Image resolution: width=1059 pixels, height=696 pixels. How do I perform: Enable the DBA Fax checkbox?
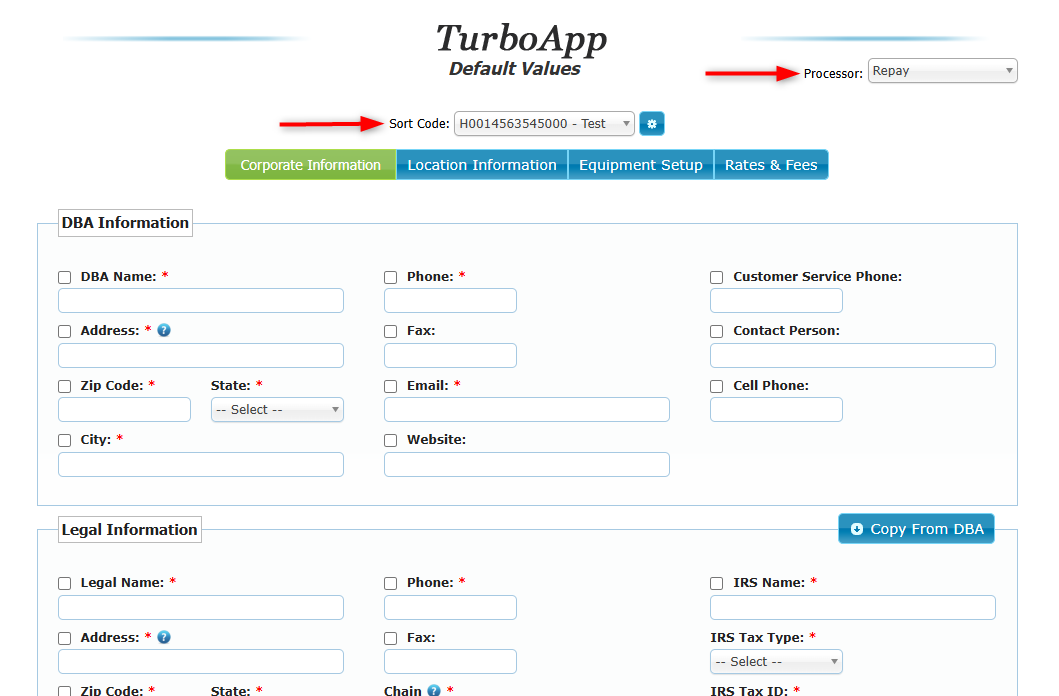pos(390,331)
